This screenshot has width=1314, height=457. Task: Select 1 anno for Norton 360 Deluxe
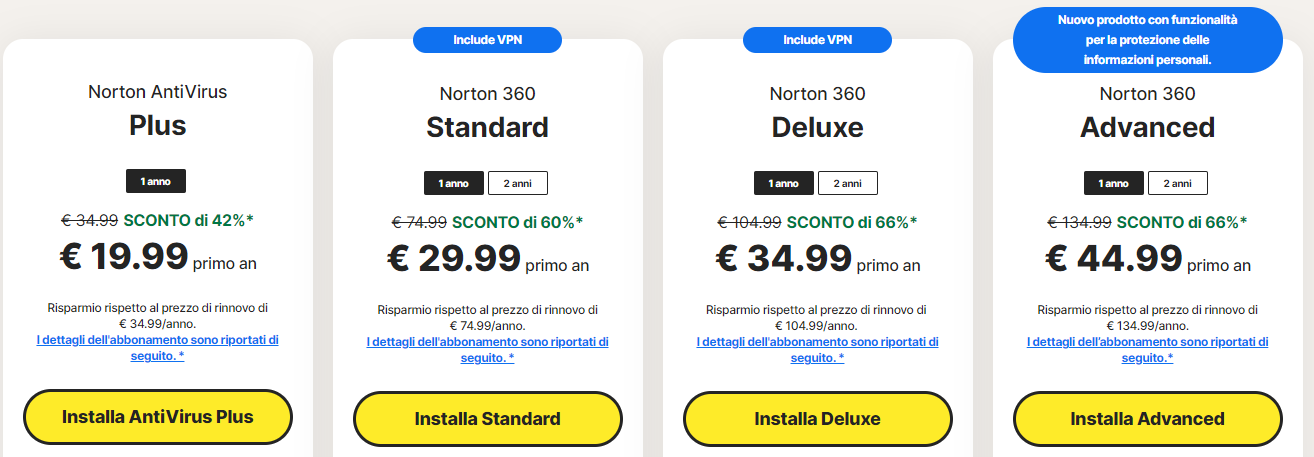pos(785,183)
